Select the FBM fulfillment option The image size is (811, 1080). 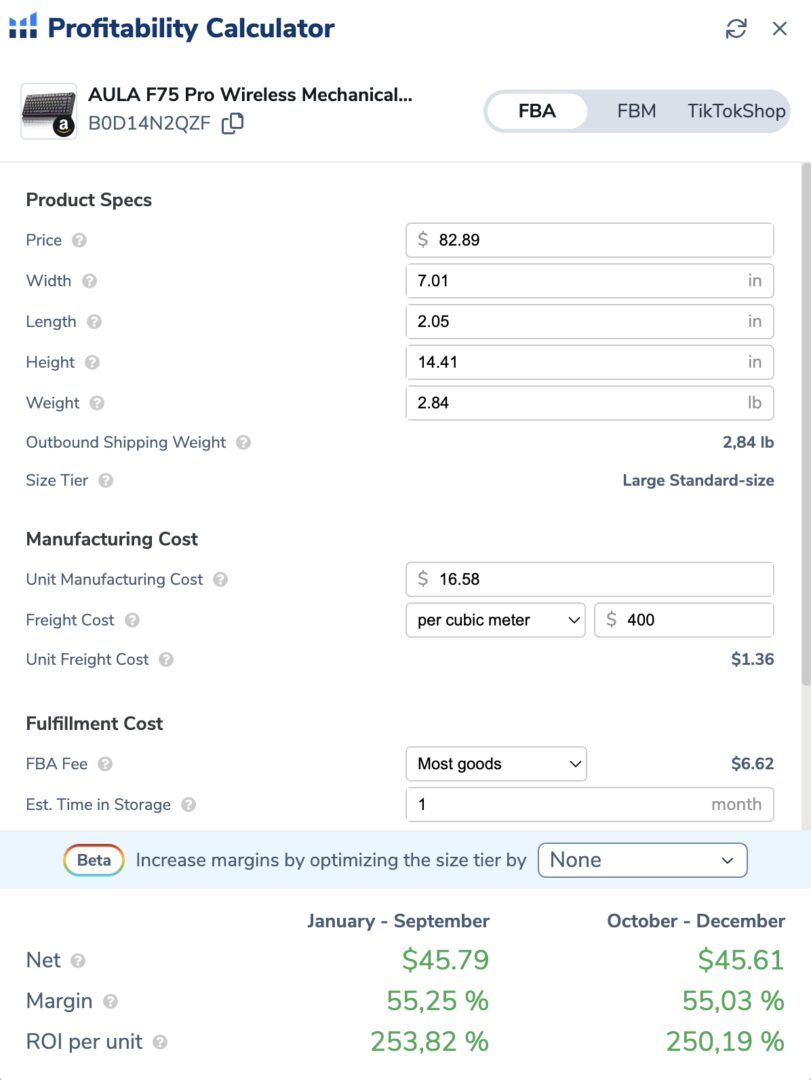coord(636,111)
